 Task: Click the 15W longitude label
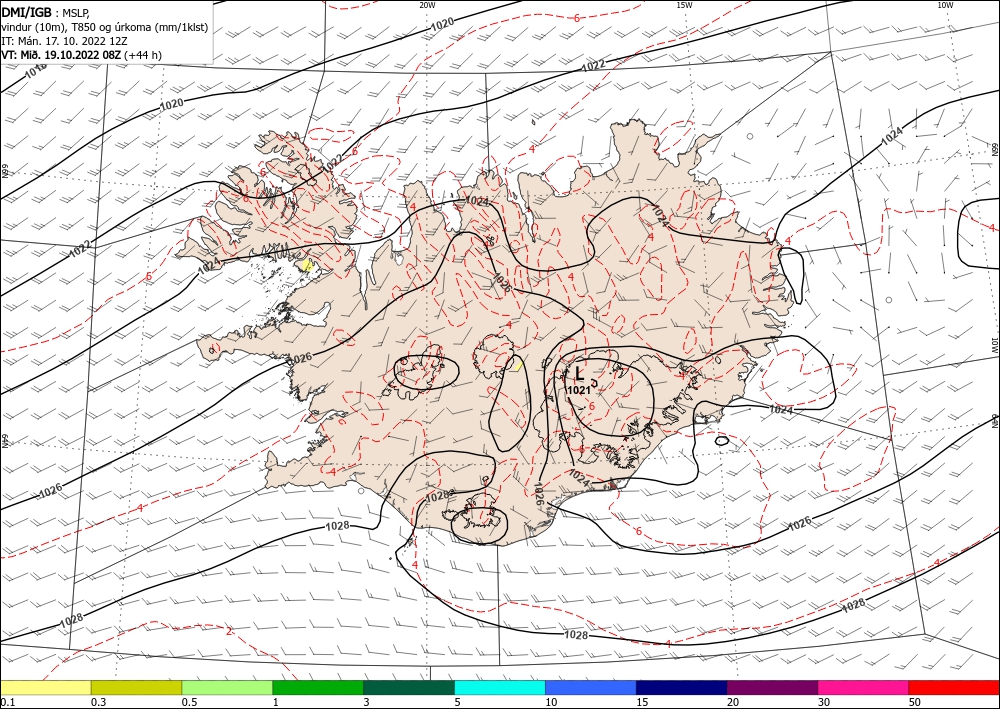click(684, 5)
